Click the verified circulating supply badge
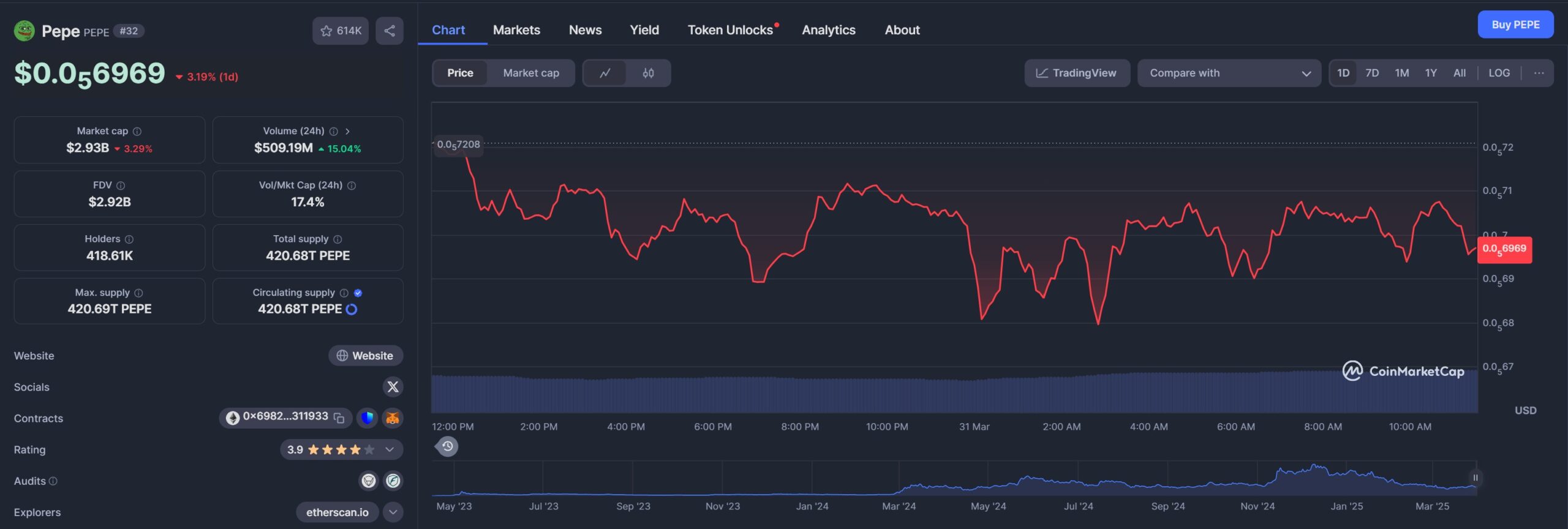This screenshot has height=529, width=1568. click(358, 293)
